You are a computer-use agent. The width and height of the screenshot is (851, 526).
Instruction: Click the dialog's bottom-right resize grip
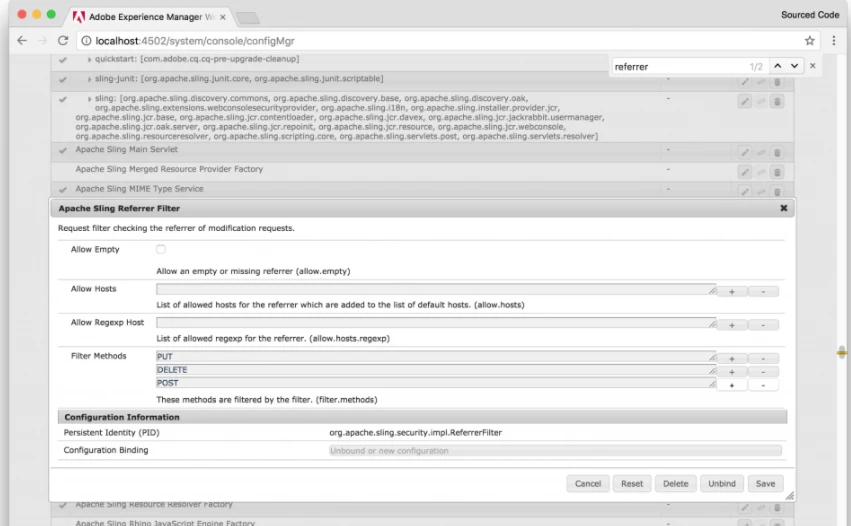(790, 496)
